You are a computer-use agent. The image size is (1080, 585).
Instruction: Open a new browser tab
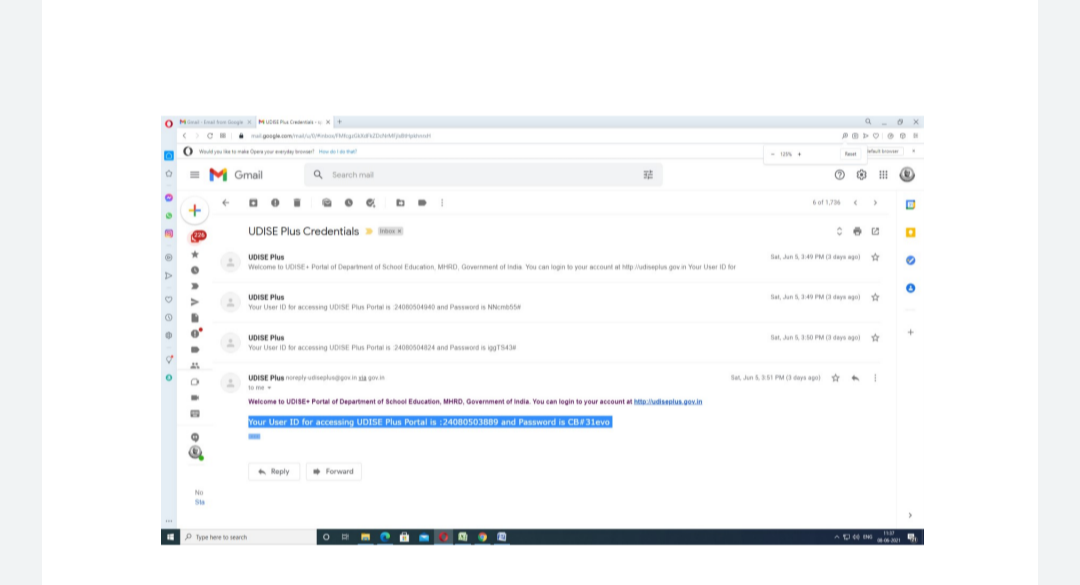pos(340,122)
